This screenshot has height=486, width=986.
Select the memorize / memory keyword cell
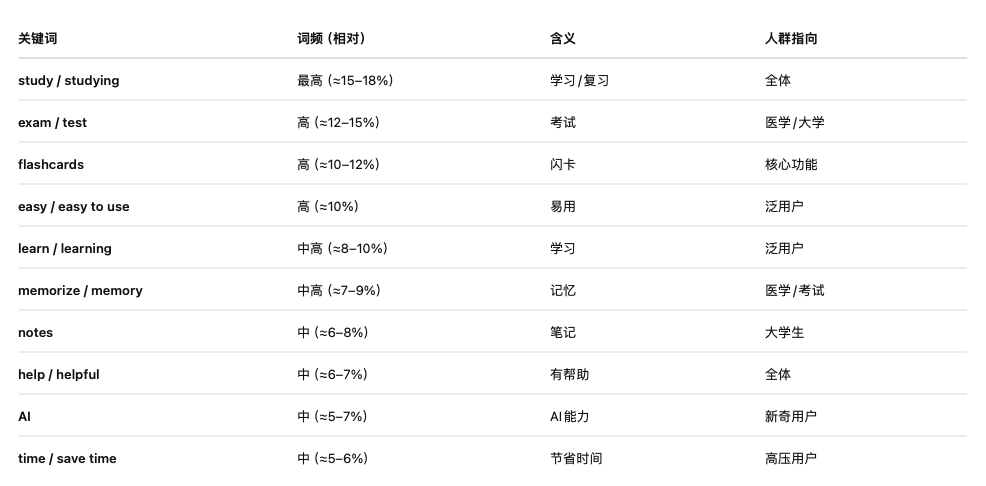tap(80, 291)
